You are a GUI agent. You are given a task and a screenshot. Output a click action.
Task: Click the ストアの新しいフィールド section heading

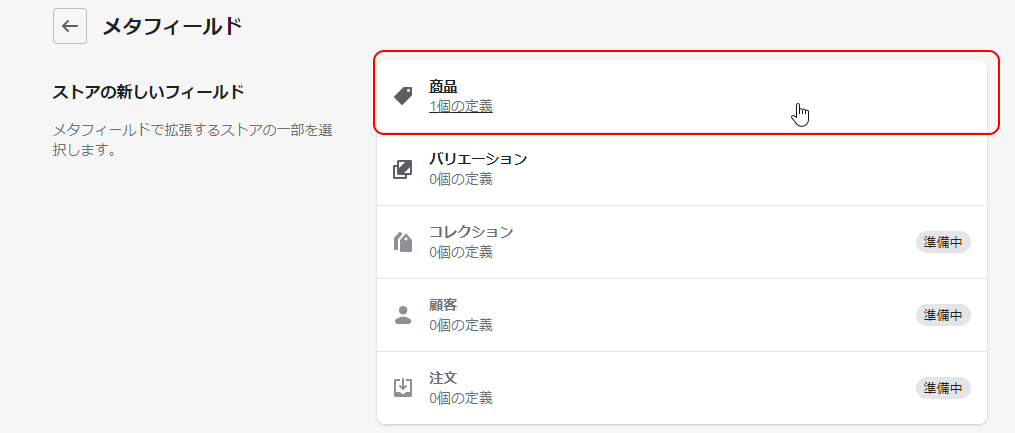point(148,92)
